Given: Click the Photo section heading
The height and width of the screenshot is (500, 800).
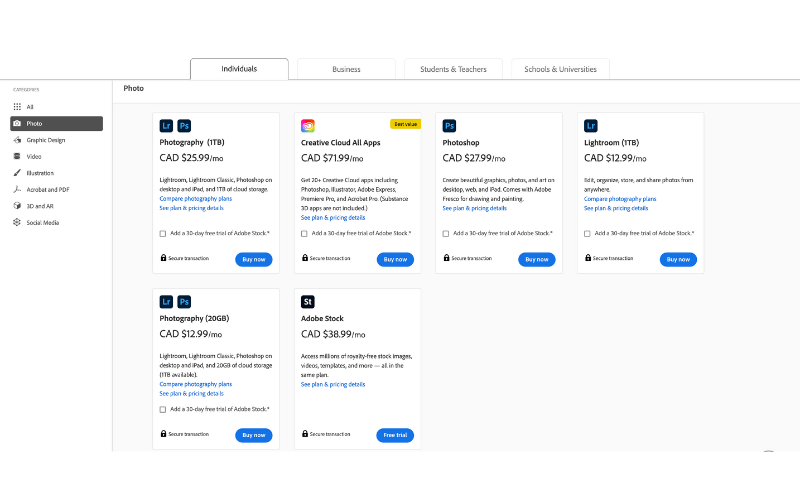Looking at the screenshot, I should 134,88.
